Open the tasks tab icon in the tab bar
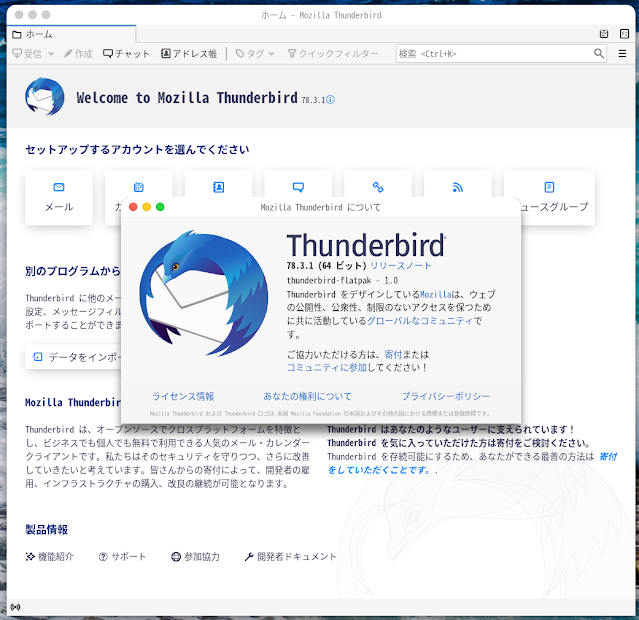The width and height of the screenshot is (639, 620). (624, 34)
